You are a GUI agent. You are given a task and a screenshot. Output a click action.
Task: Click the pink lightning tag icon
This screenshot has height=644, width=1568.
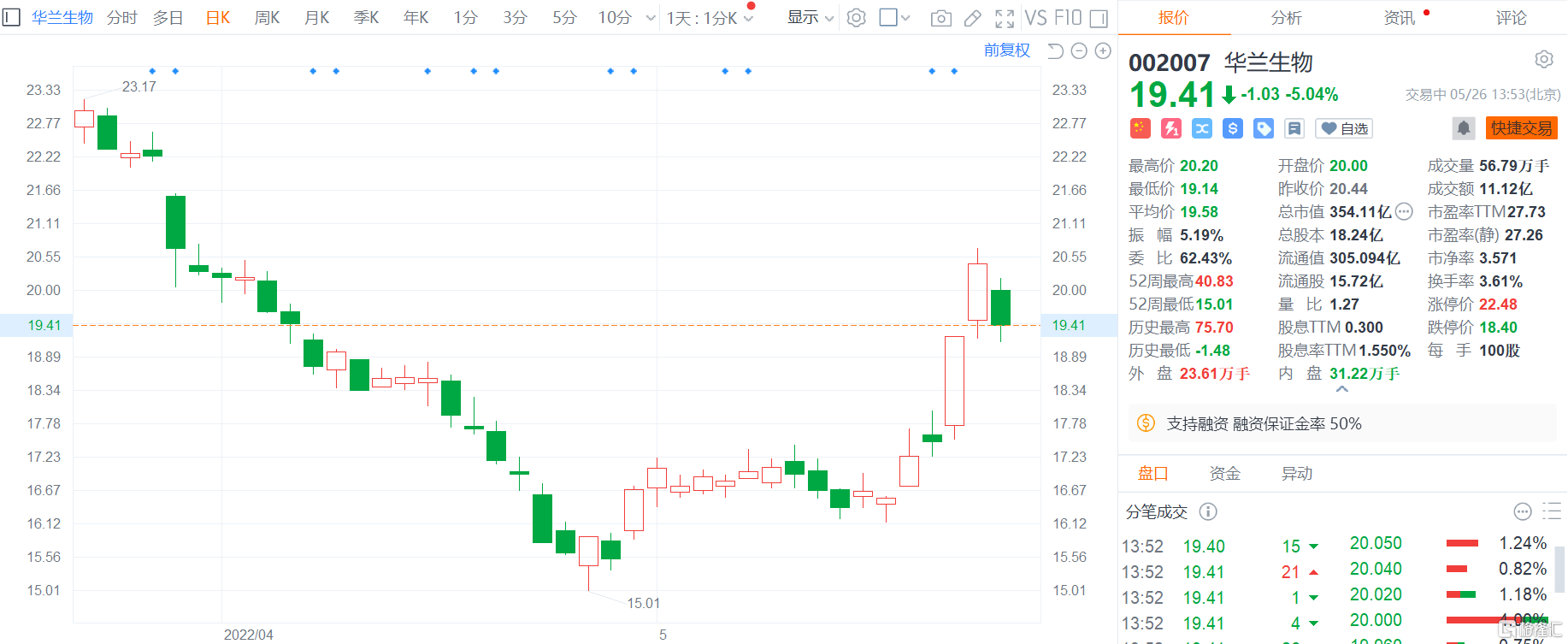click(x=1170, y=128)
